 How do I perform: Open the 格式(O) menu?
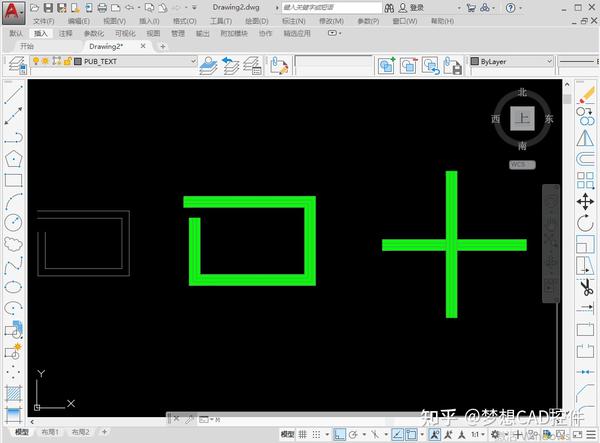point(185,21)
